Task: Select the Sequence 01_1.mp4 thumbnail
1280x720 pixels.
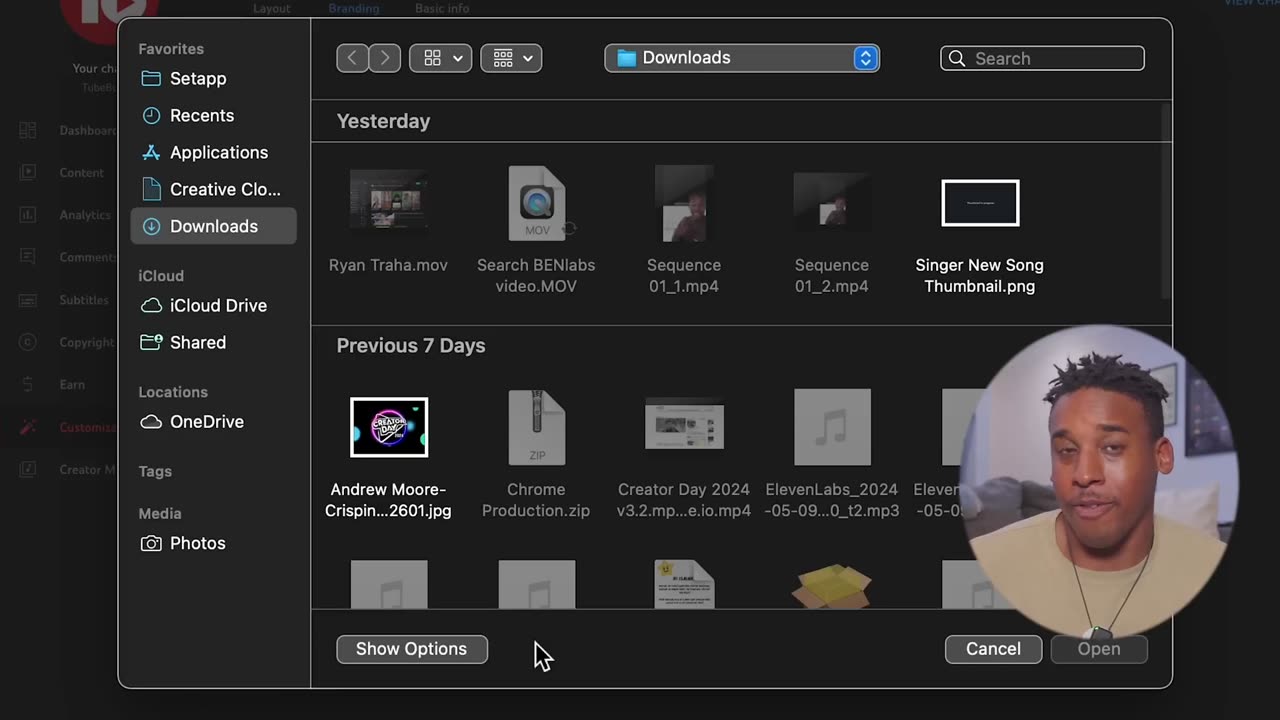Action: pyautogui.click(x=684, y=203)
